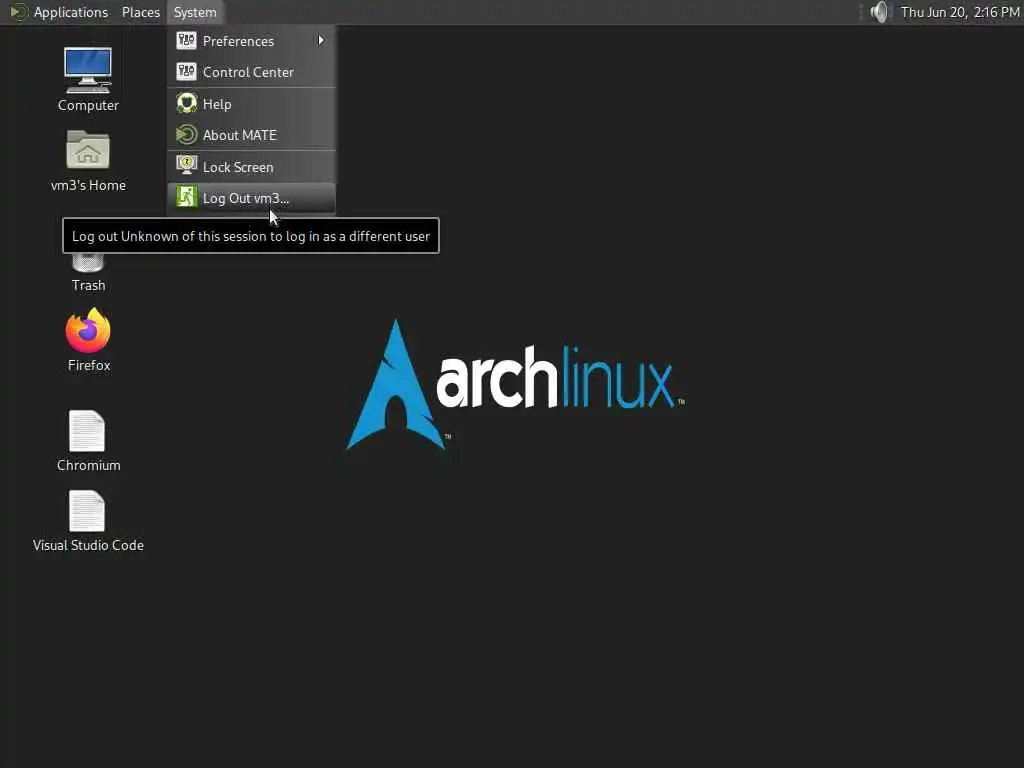Click the Preferences menu entry icon
This screenshot has height=768, width=1024.
point(186,40)
